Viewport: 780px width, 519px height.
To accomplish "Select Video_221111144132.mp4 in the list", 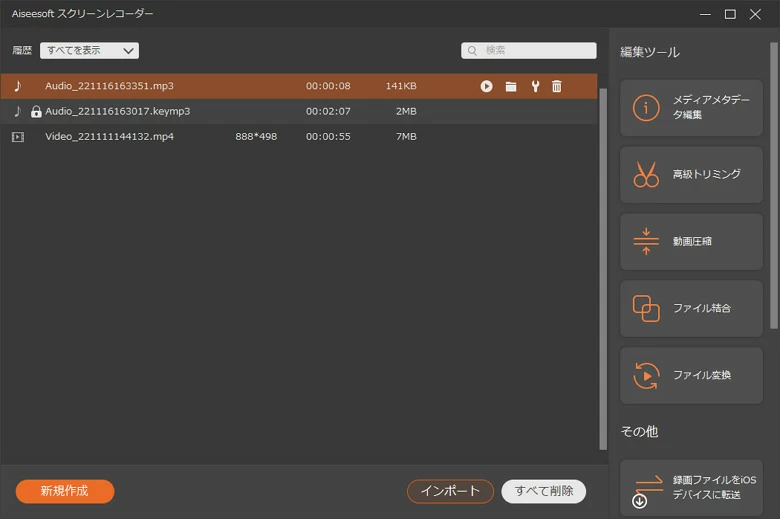I will (109, 136).
